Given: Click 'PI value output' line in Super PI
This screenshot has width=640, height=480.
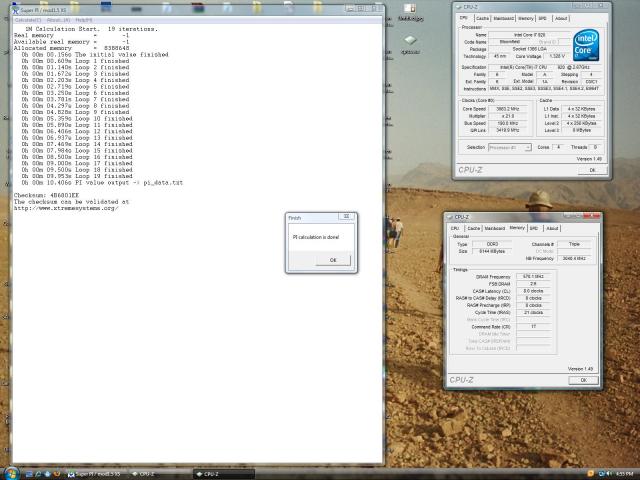Looking at the screenshot, I should pyautogui.click(x=102, y=182).
